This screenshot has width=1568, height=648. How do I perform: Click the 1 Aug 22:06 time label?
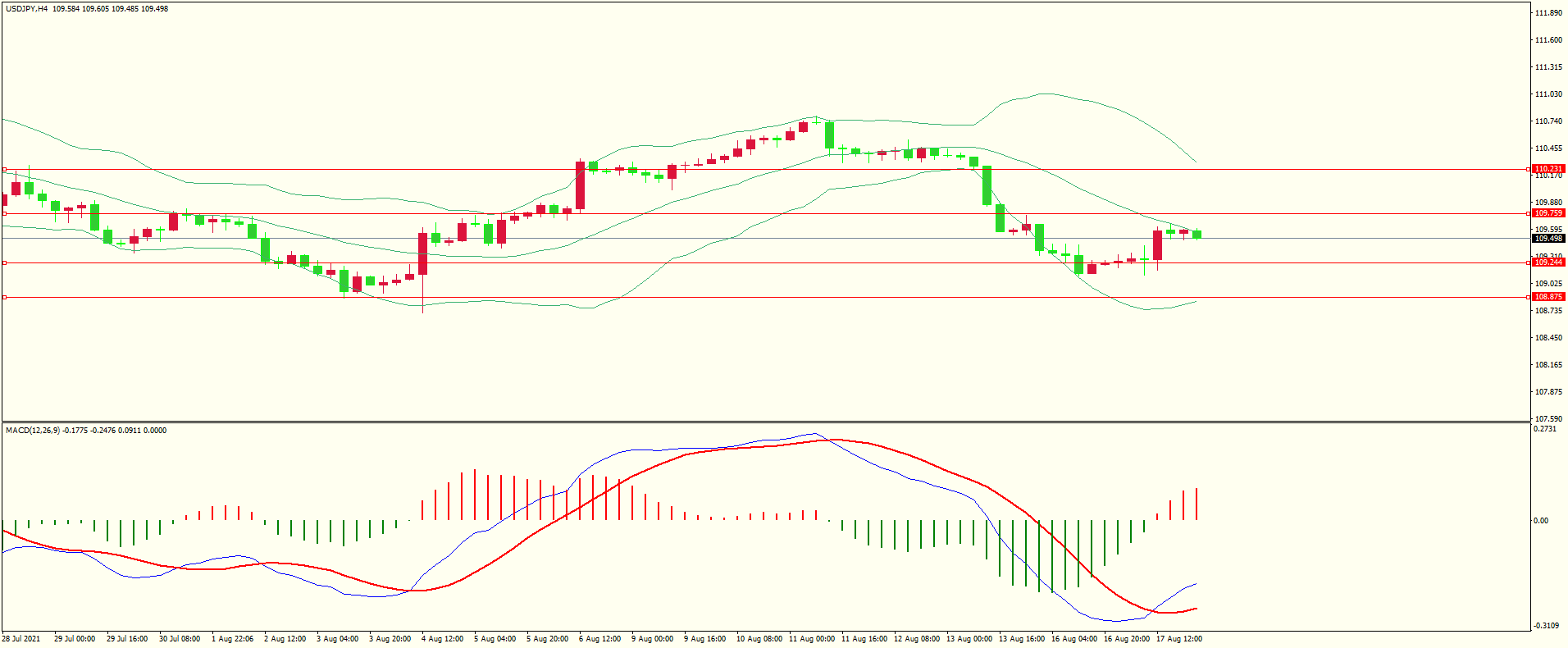click(x=232, y=639)
